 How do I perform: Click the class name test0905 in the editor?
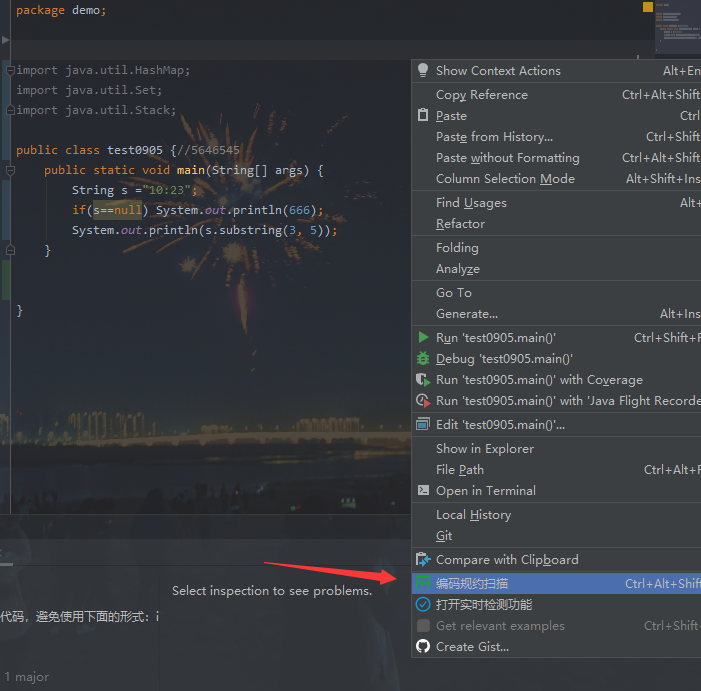point(135,150)
